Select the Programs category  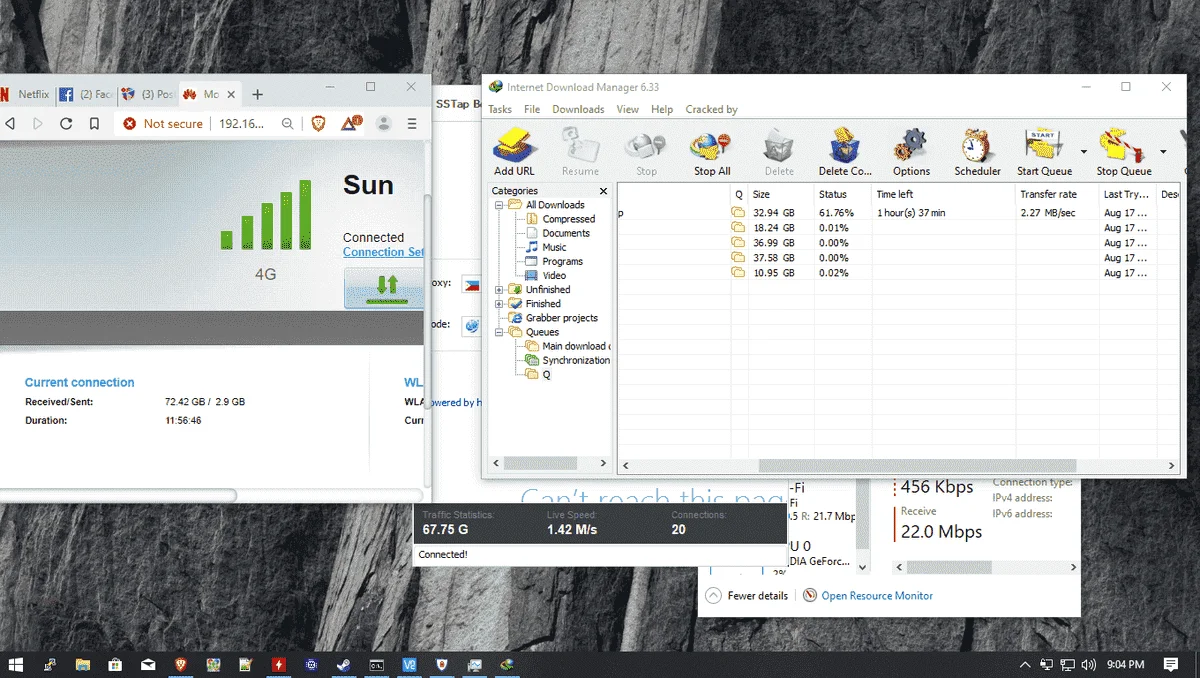[x=562, y=261]
